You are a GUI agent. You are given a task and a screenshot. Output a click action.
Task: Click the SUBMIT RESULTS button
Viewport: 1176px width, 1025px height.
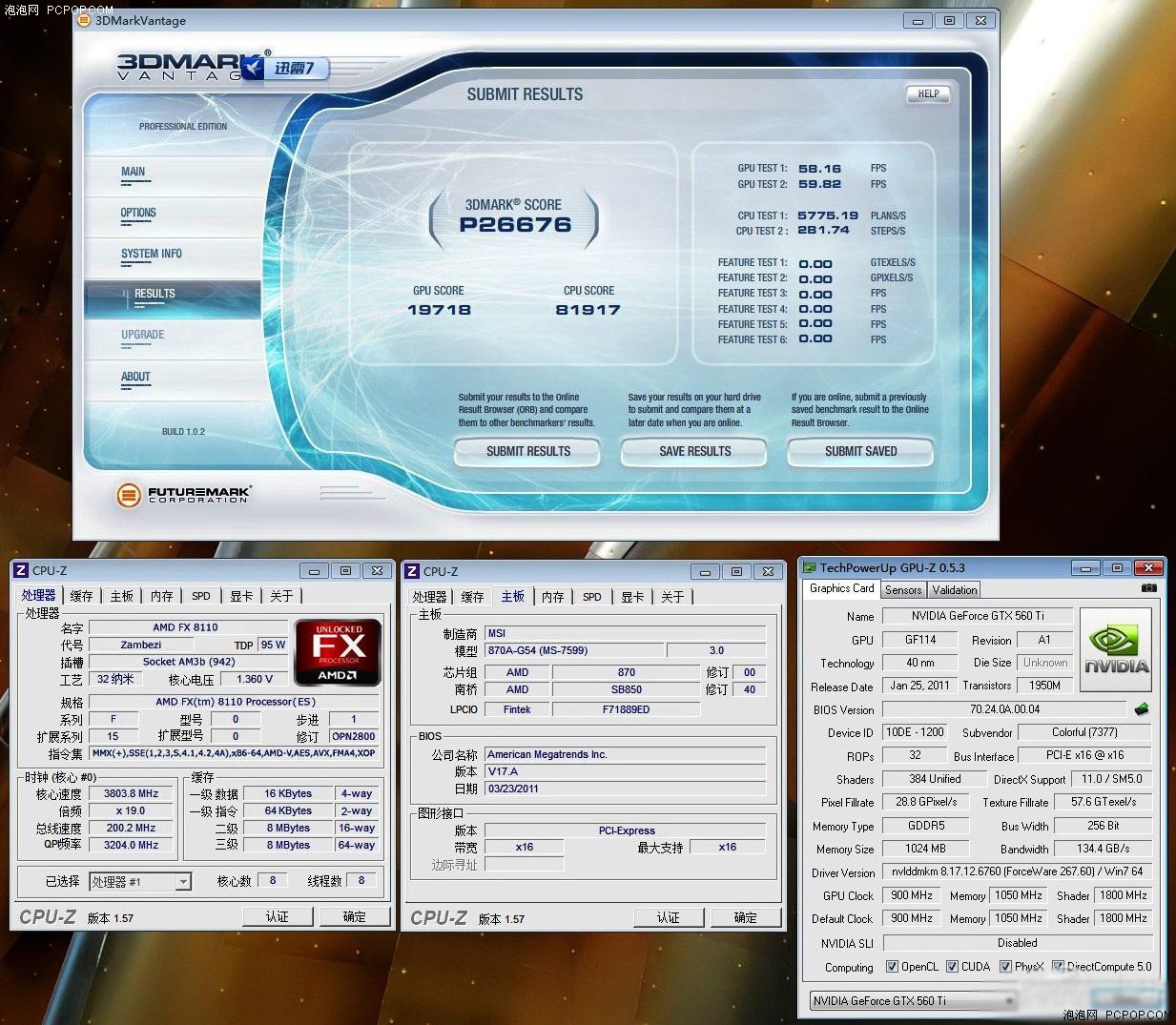(x=528, y=451)
